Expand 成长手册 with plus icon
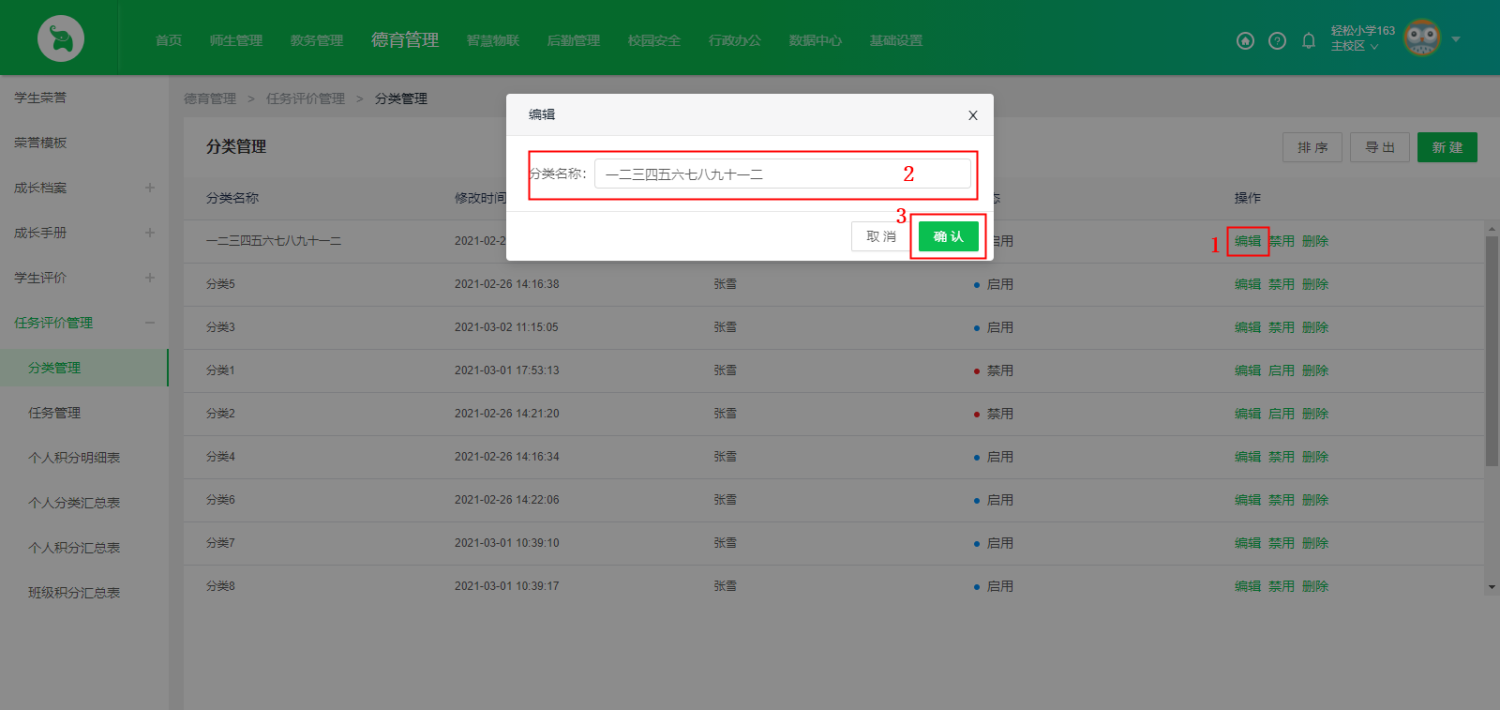The height and width of the screenshot is (710, 1500). pos(150,233)
